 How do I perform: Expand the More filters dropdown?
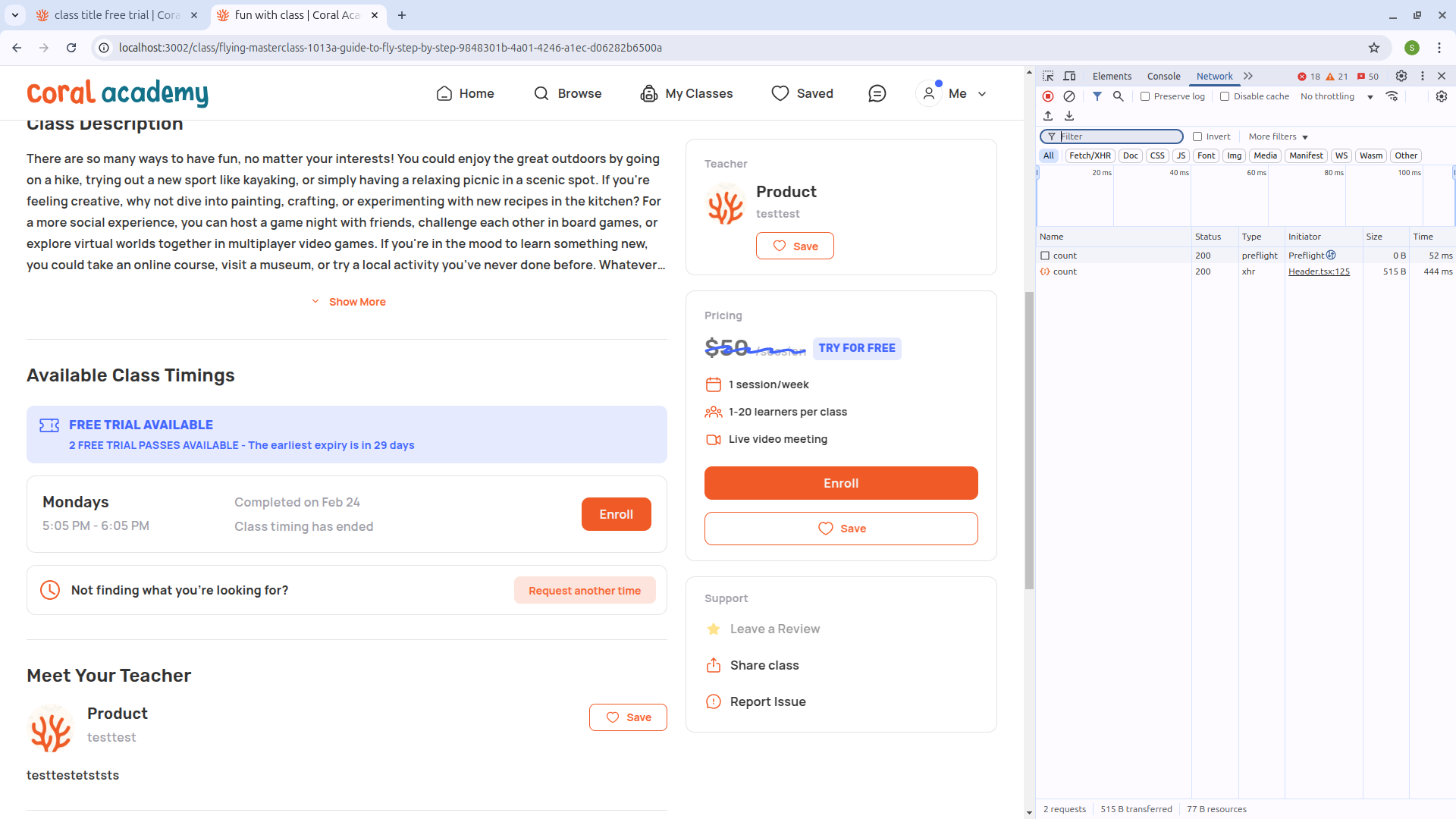1279,136
